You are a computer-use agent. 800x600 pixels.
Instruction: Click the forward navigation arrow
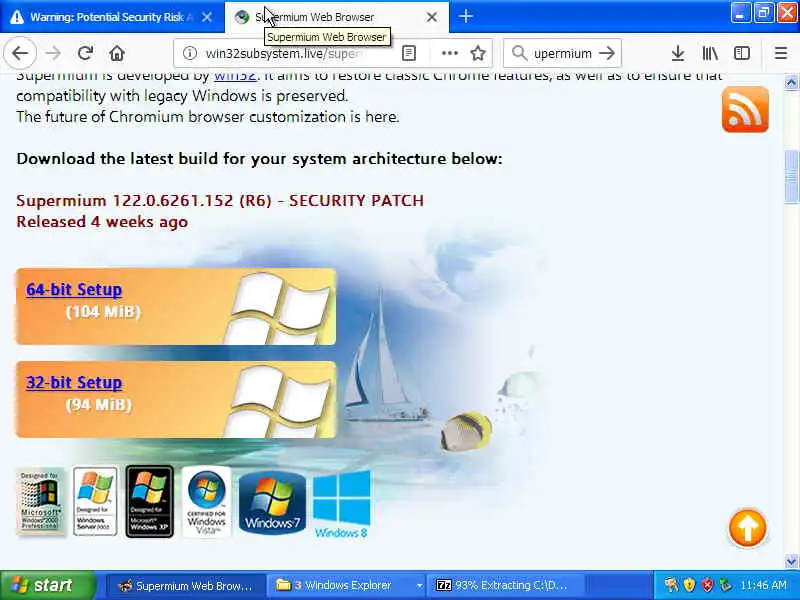53,53
